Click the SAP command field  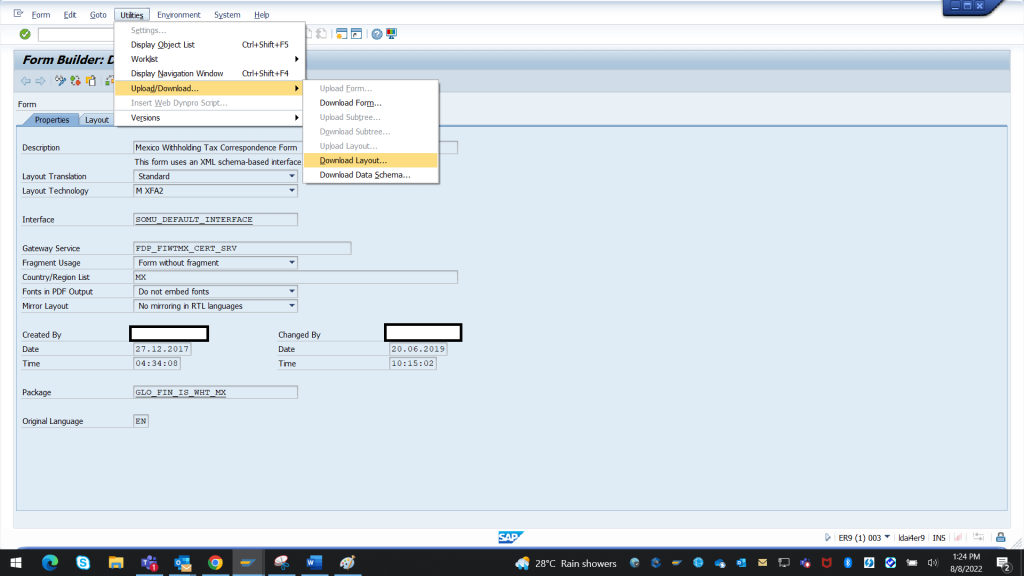[77, 34]
